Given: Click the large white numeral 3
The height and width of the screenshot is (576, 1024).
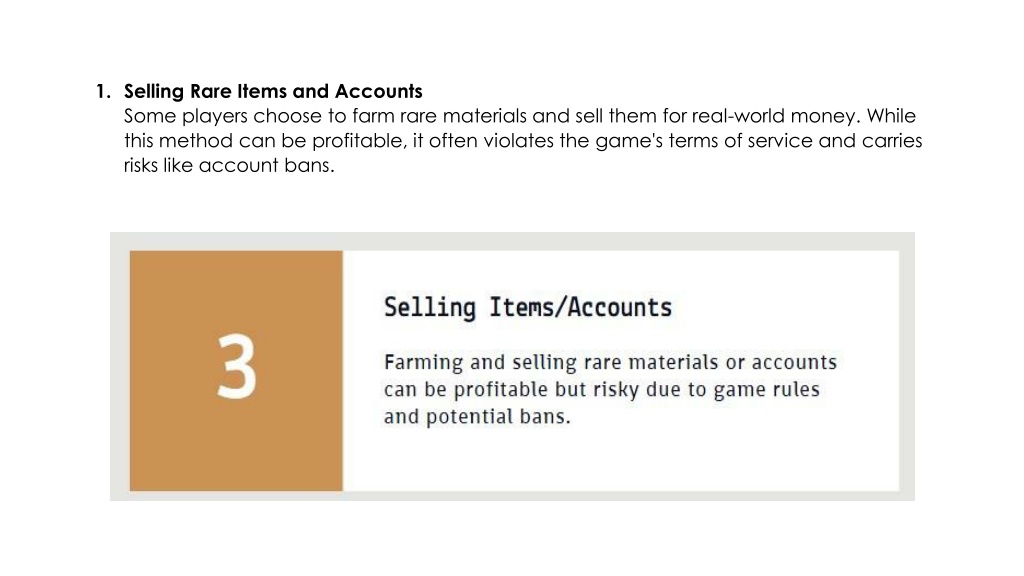Looking at the screenshot, I should tap(236, 366).
